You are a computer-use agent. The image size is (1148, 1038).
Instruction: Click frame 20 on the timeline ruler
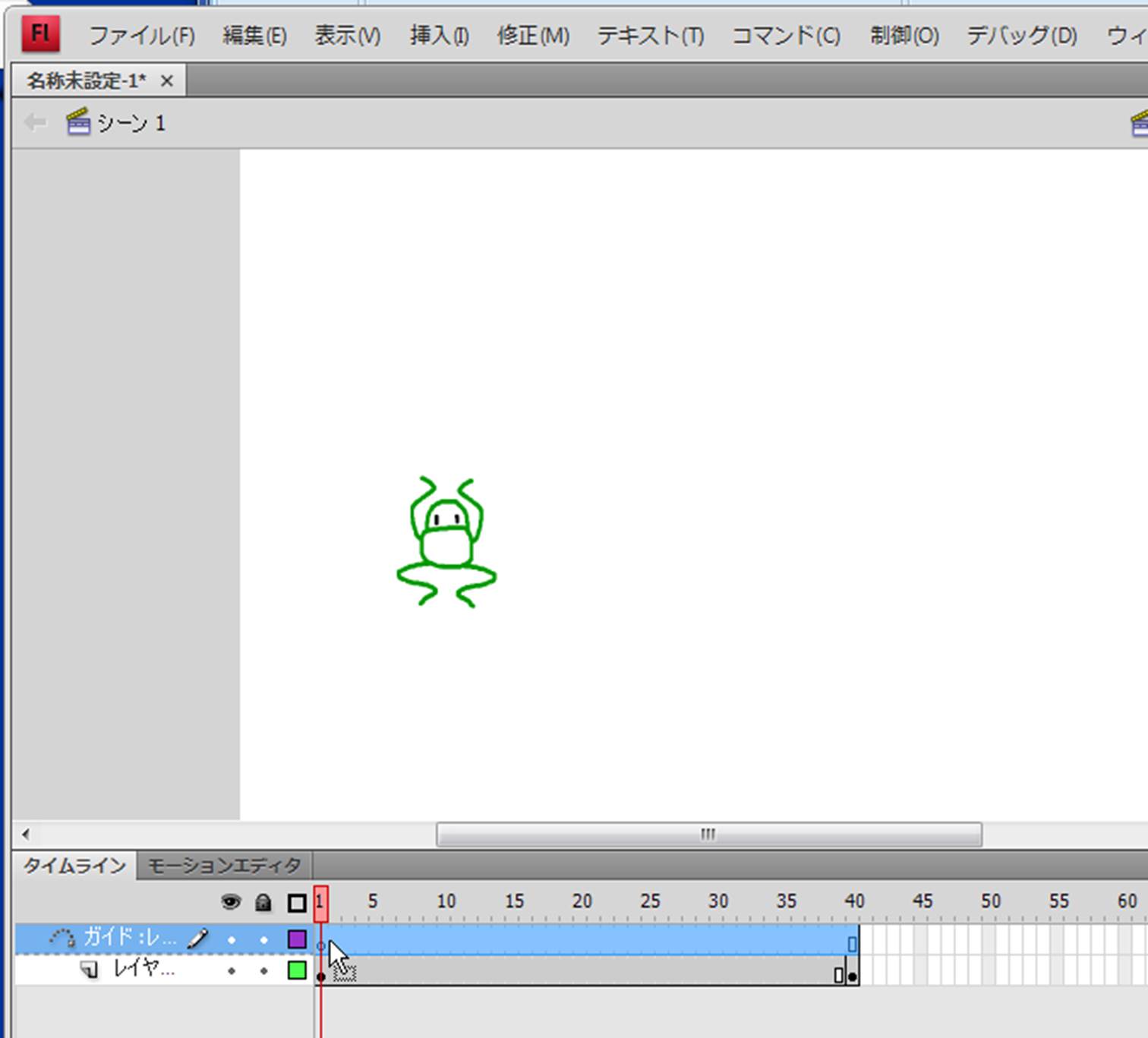582,902
